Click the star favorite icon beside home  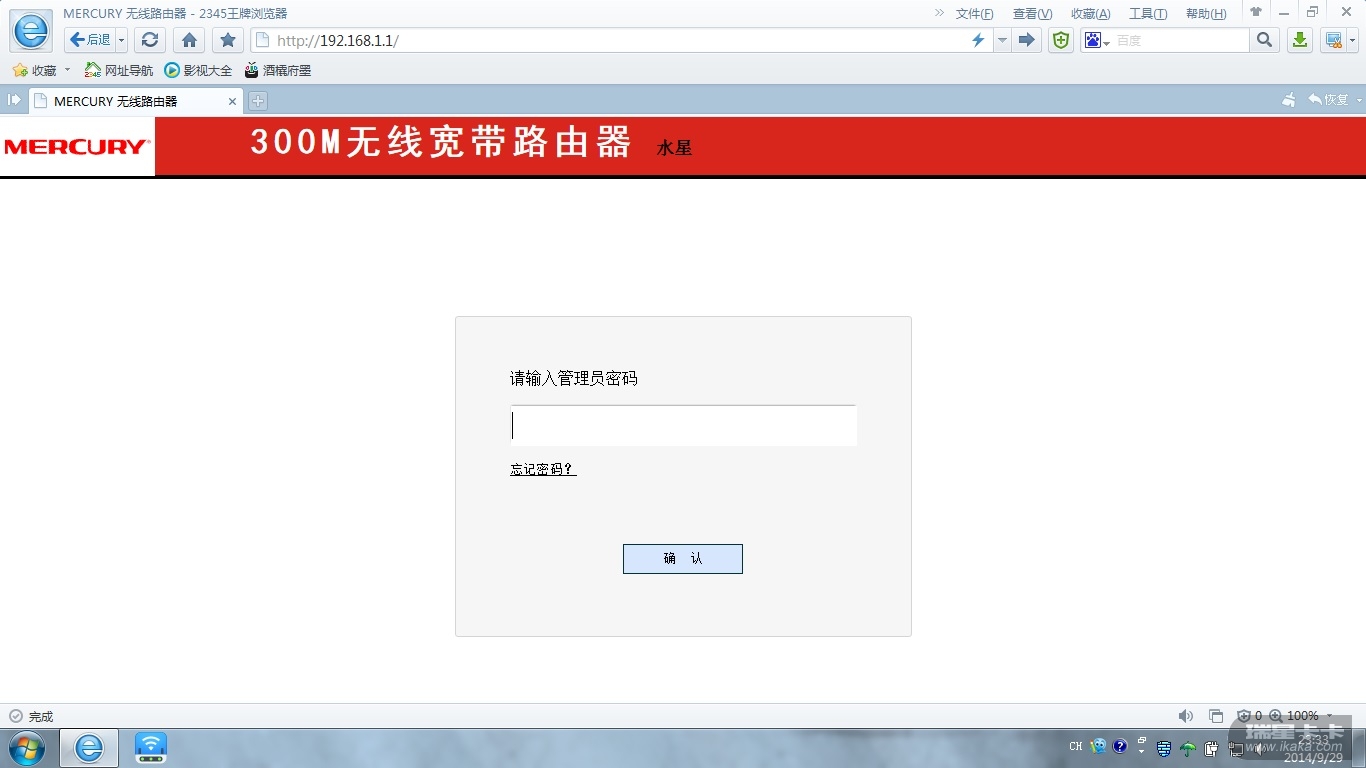click(228, 40)
